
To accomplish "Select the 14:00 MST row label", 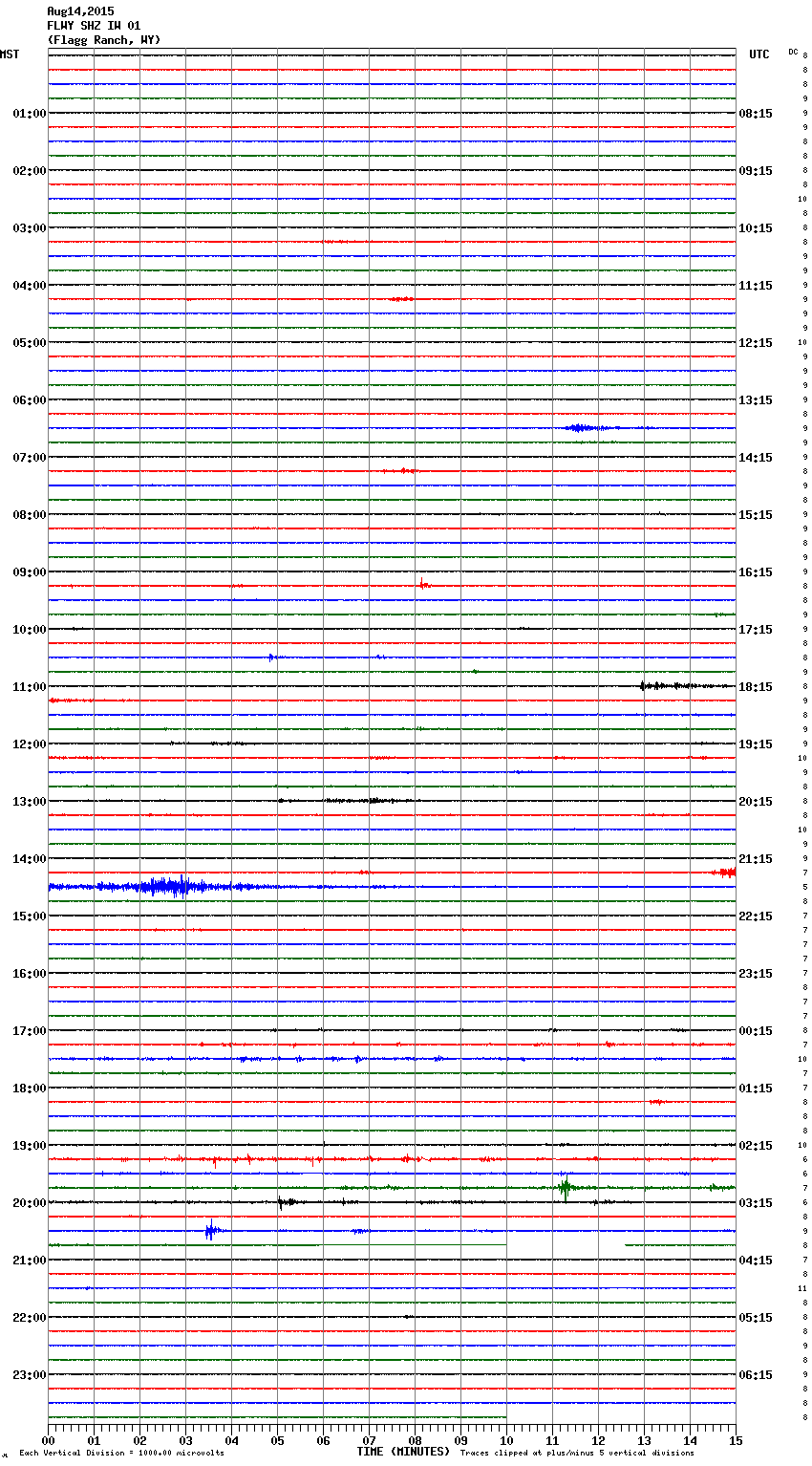I will [x=30, y=859].
